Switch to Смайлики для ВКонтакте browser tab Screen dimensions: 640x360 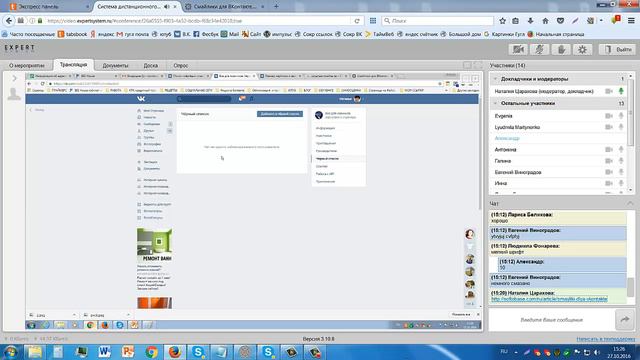(x=225, y=7)
